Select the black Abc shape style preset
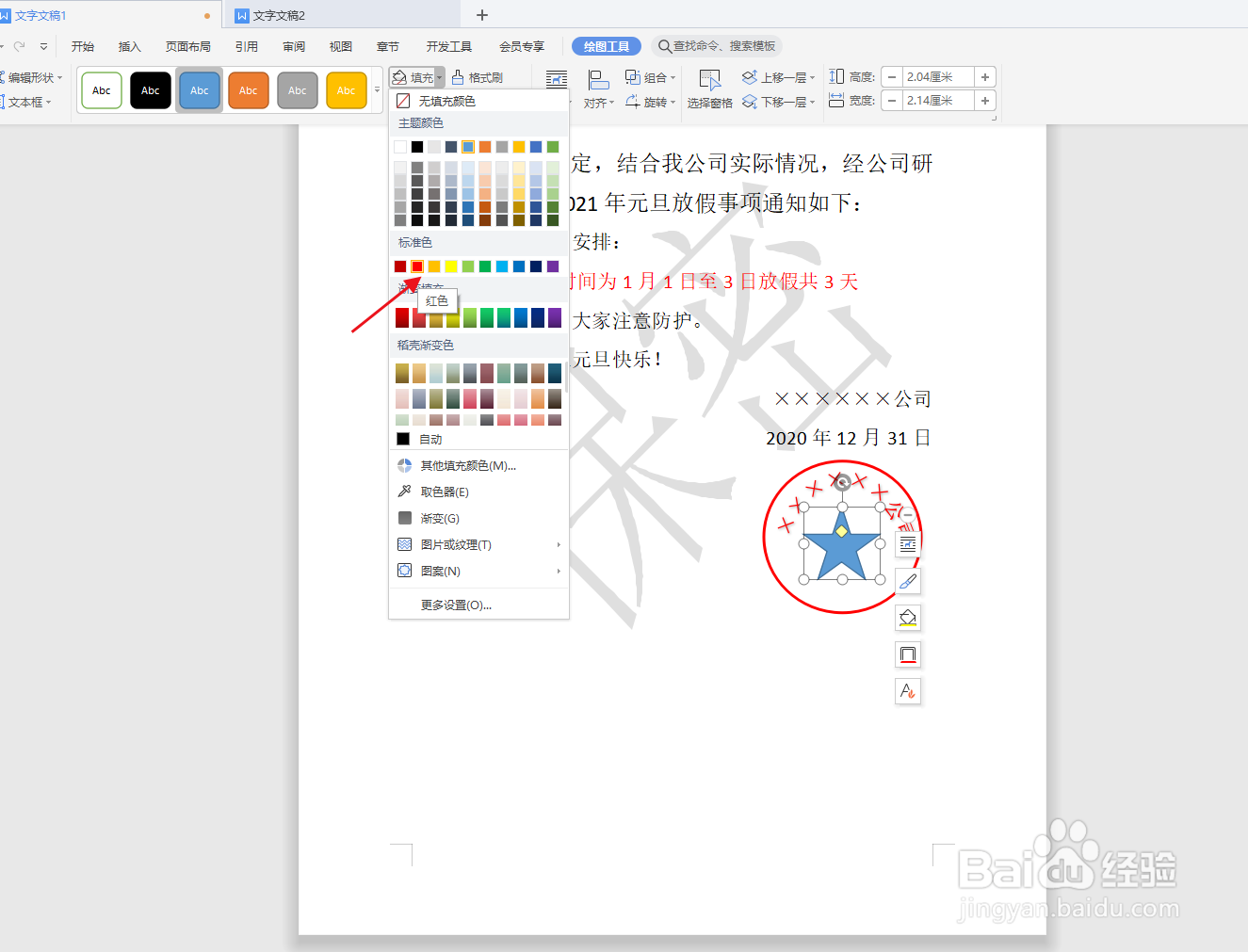This screenshot has height=952, width=1248. pos(150,89)
